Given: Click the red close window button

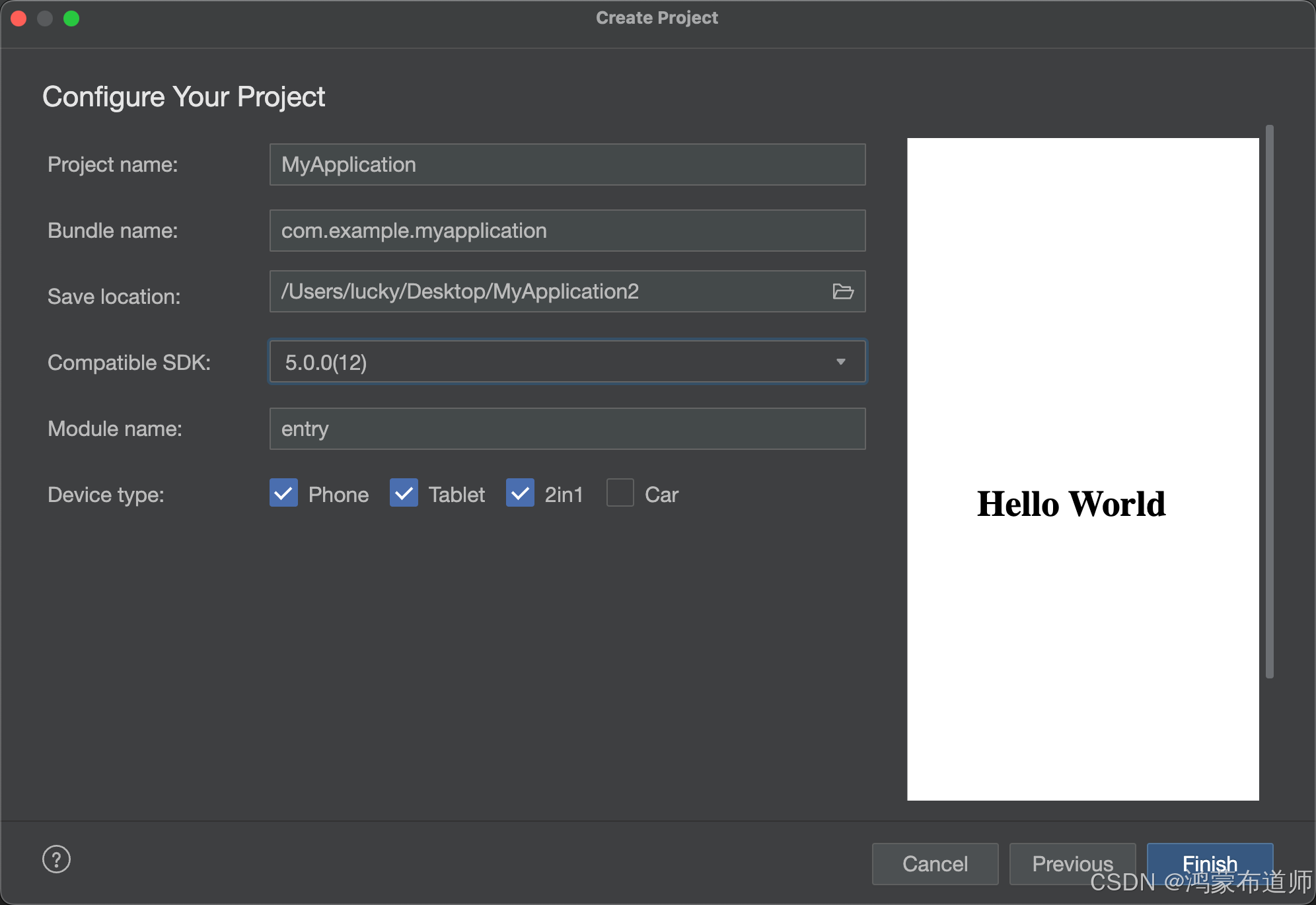Looking at the screenshot, I should point(18,18).
